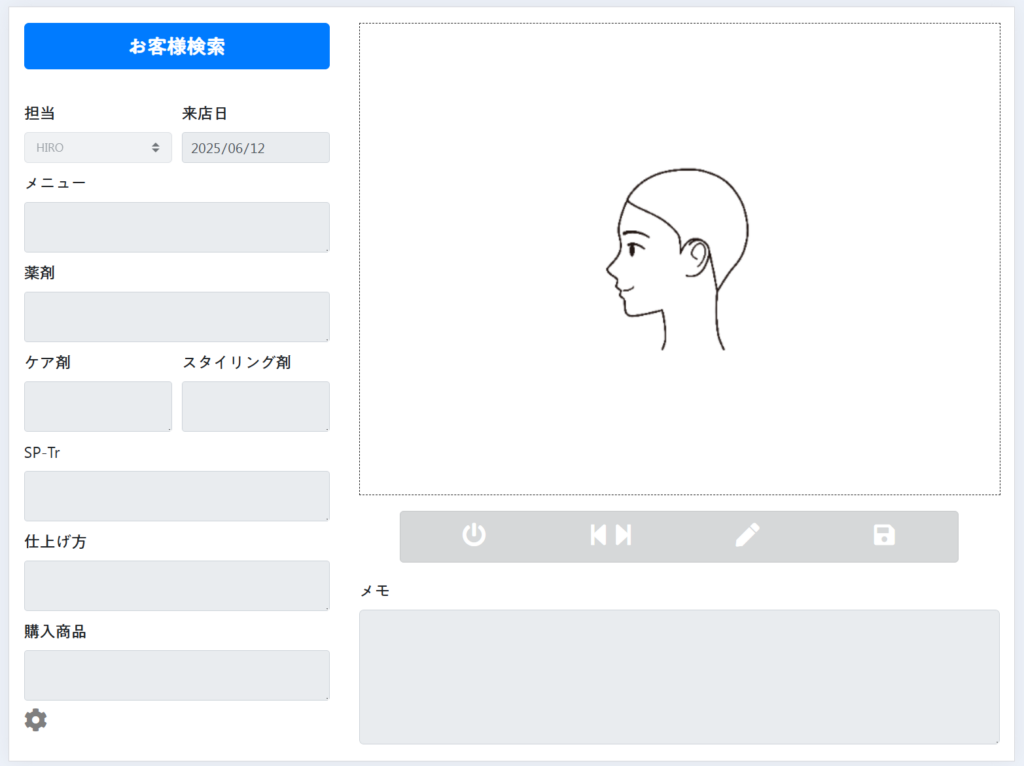Focus the SP-Tr text area

[177, 496]
